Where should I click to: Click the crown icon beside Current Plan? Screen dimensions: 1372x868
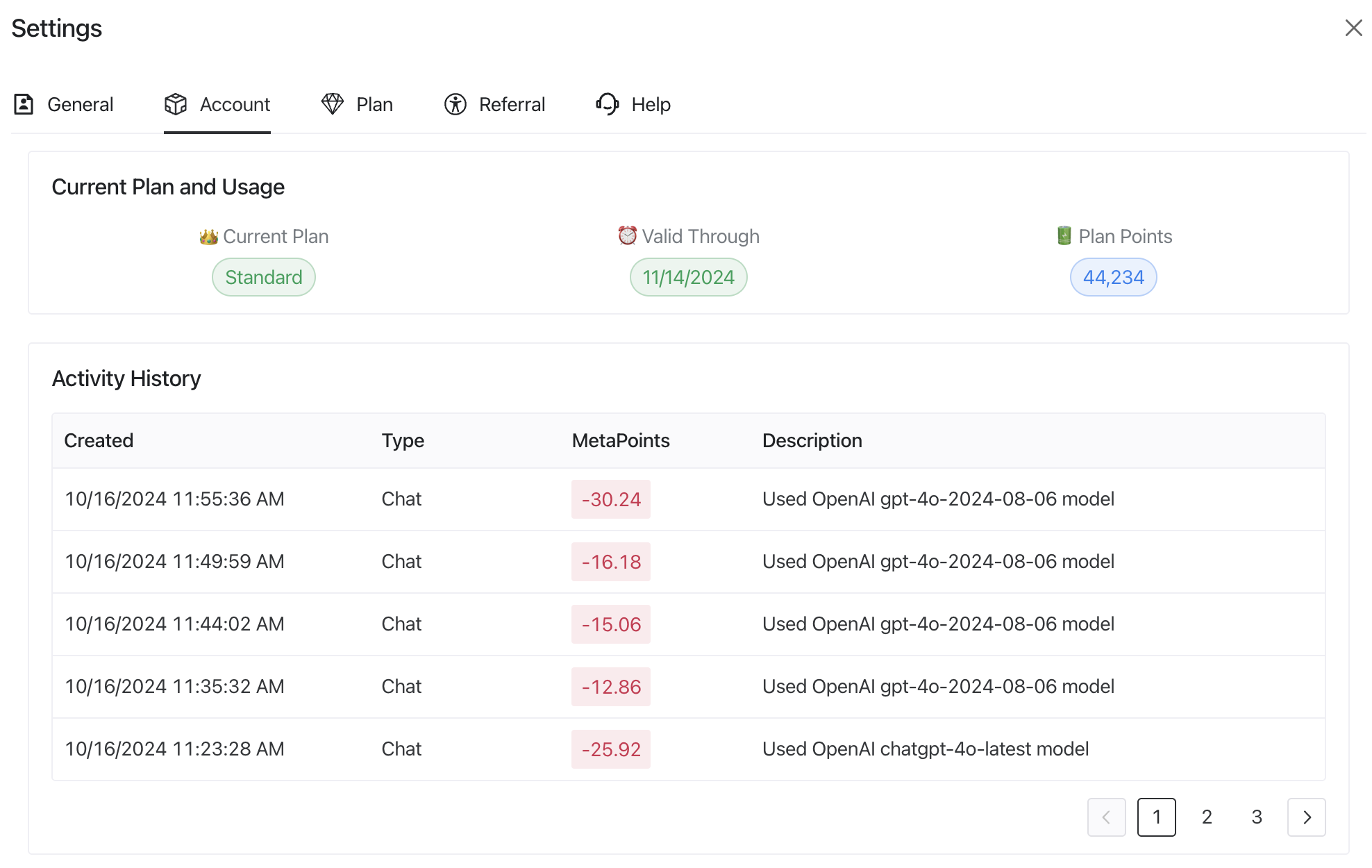point(208,237)
